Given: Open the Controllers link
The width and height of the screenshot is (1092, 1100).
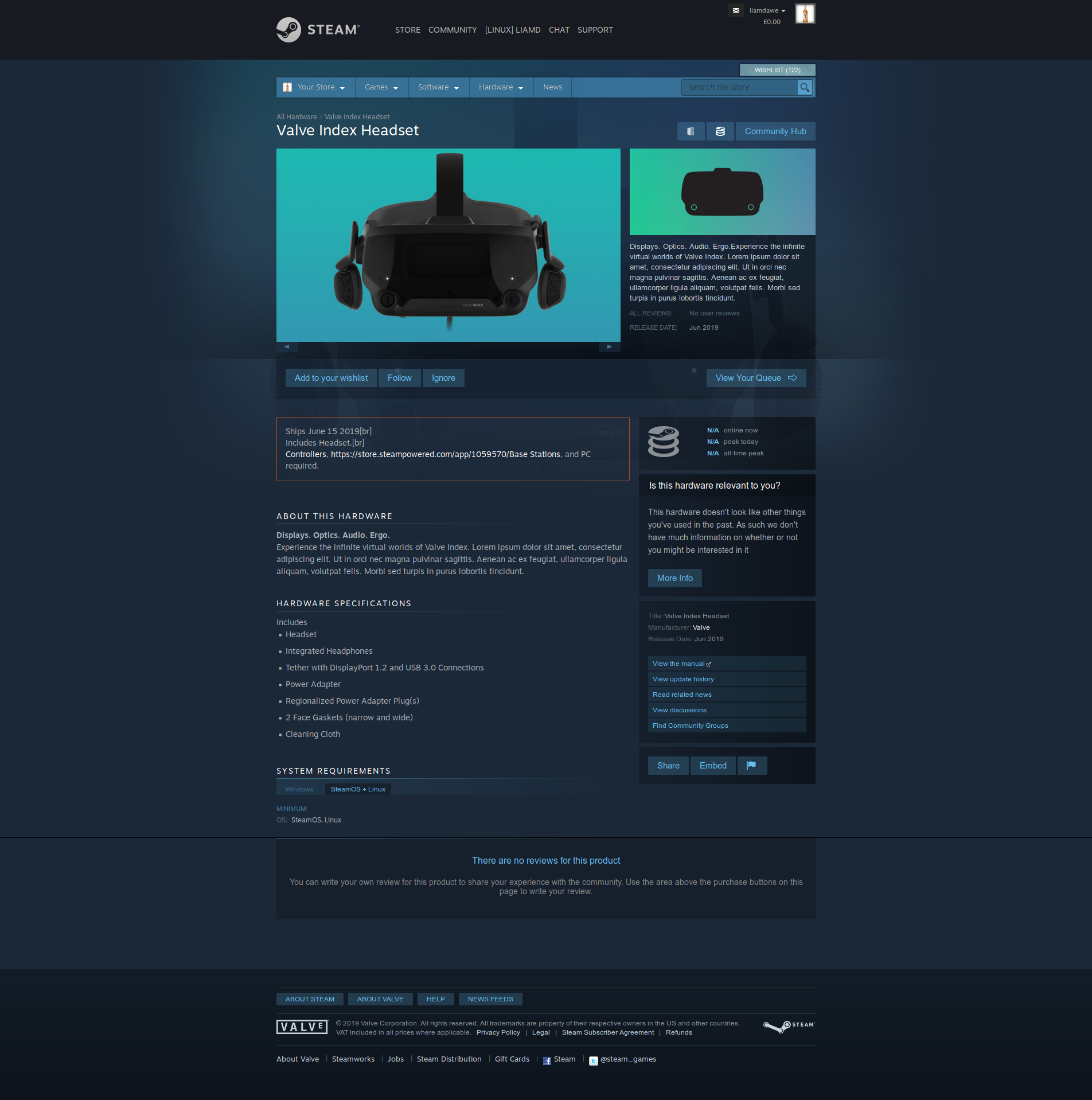Looking at the screenshot, I should pos(306,454).
